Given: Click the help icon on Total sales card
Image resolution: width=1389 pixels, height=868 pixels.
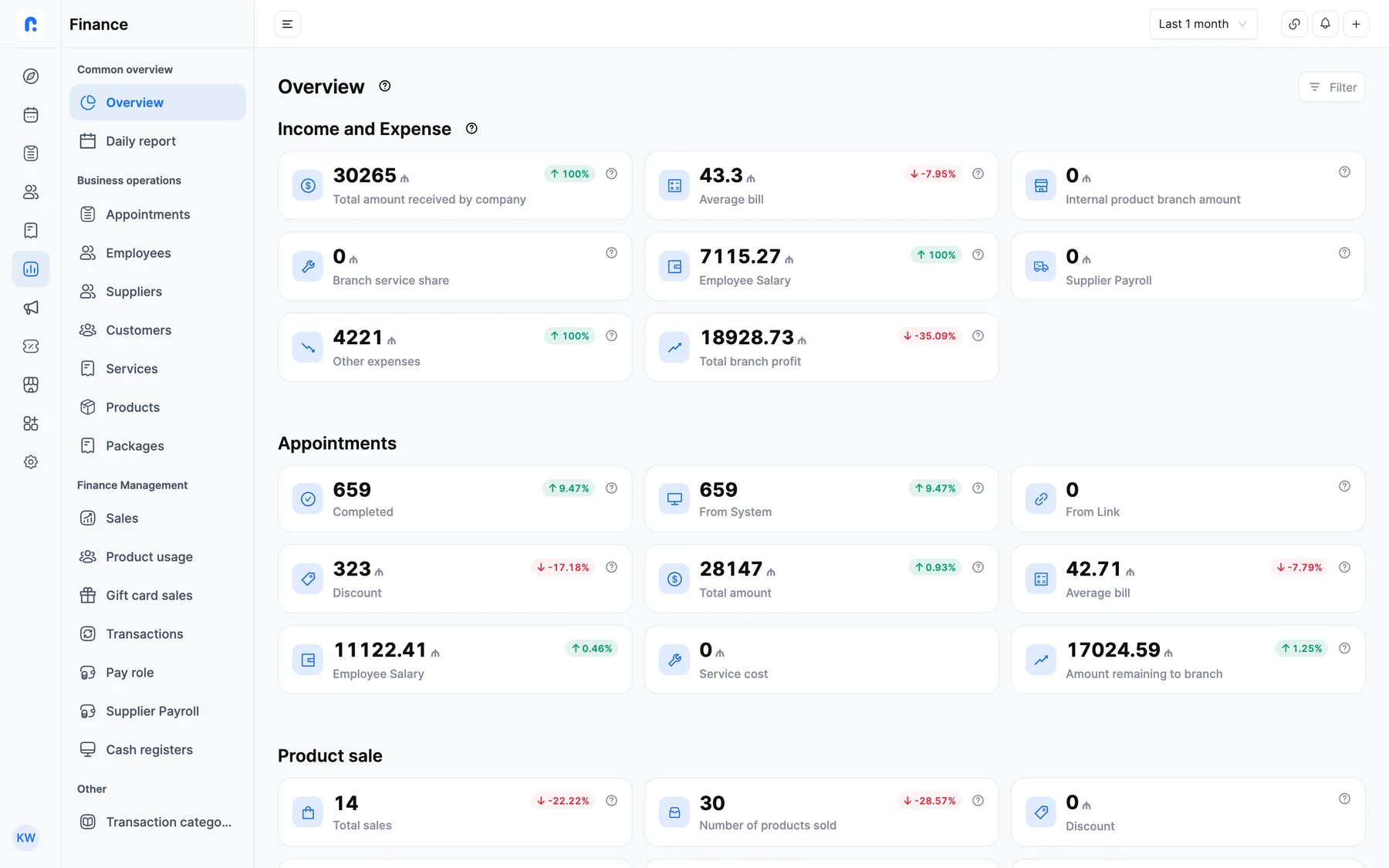Looking at the screenshot, I should pos(611,801).
